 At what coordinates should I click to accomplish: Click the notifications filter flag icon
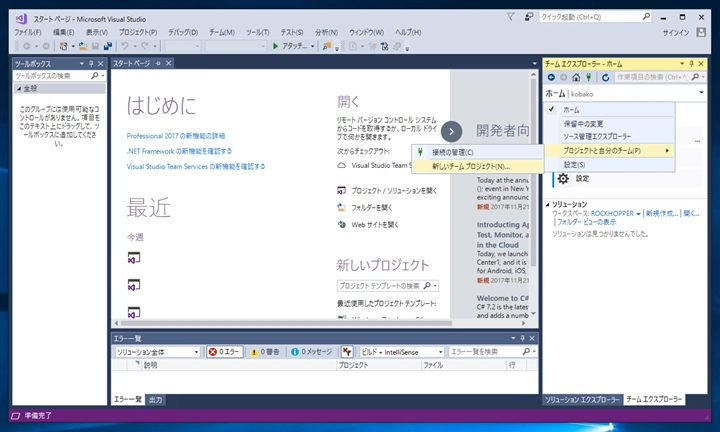(x=510, y=17)
